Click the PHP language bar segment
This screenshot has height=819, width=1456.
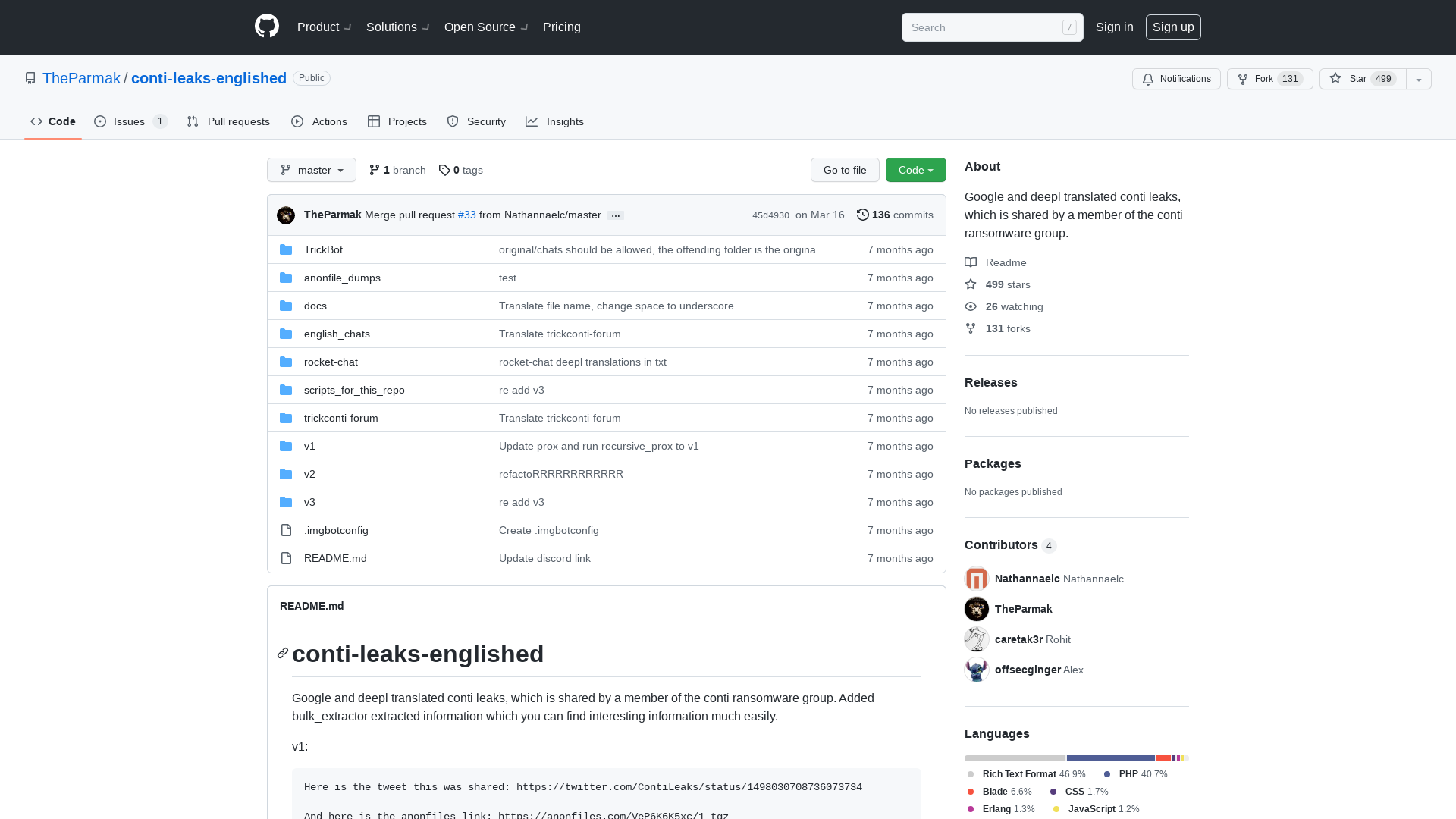[1110, 758]
